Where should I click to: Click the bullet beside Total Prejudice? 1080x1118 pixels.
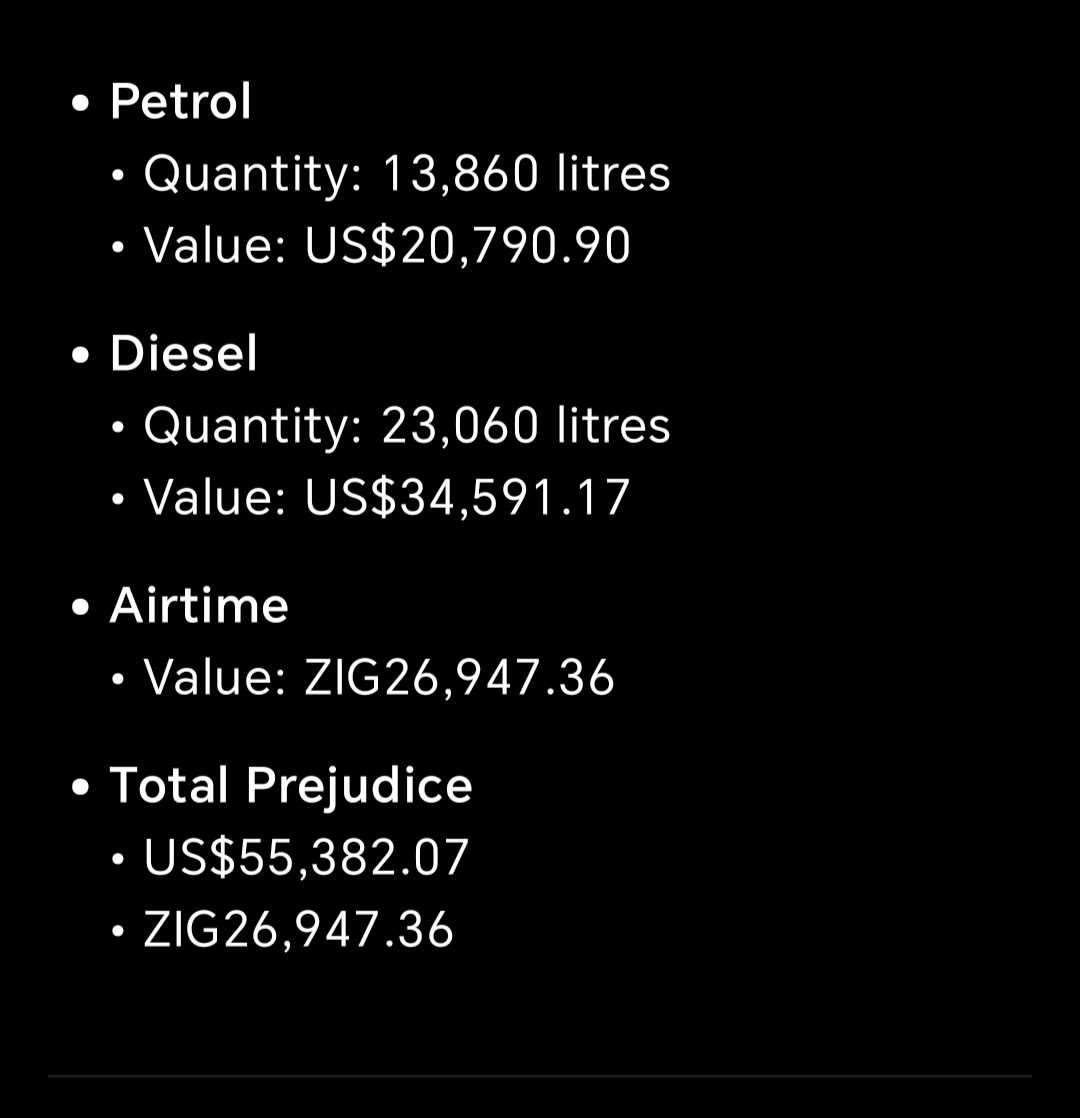pos(81,788)
